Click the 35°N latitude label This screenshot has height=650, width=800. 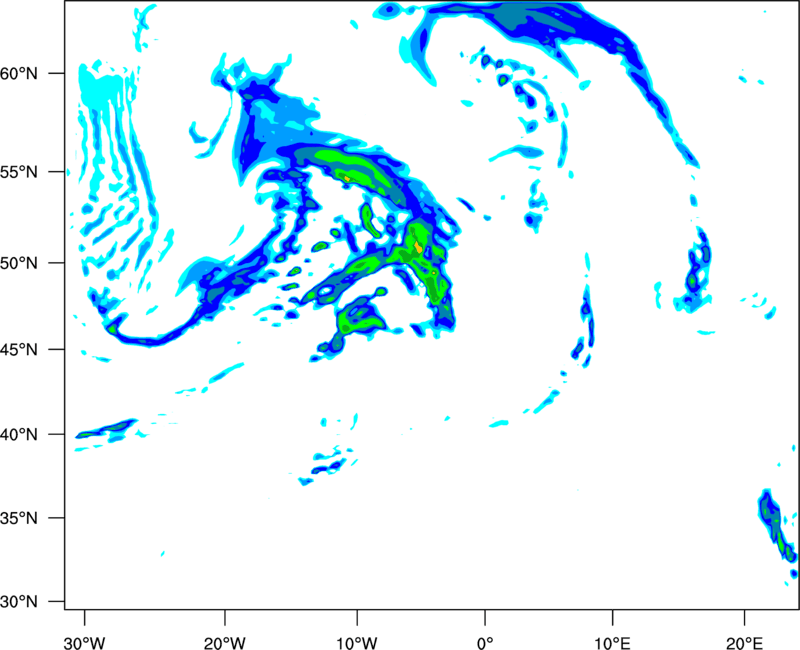pyautogui.click(x=19, y=518)
